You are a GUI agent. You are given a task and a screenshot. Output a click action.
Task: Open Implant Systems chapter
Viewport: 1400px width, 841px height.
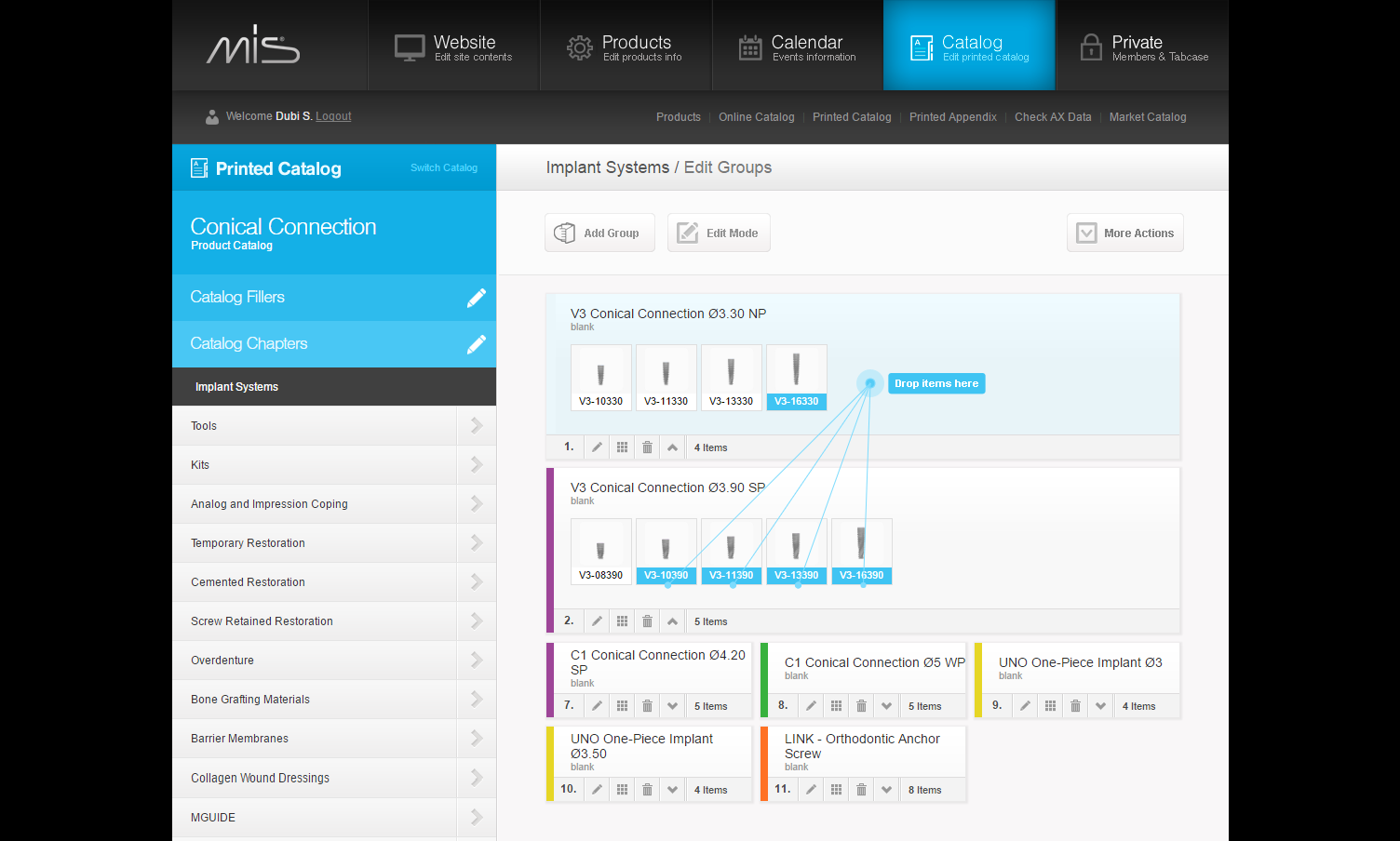click(334, 387)
